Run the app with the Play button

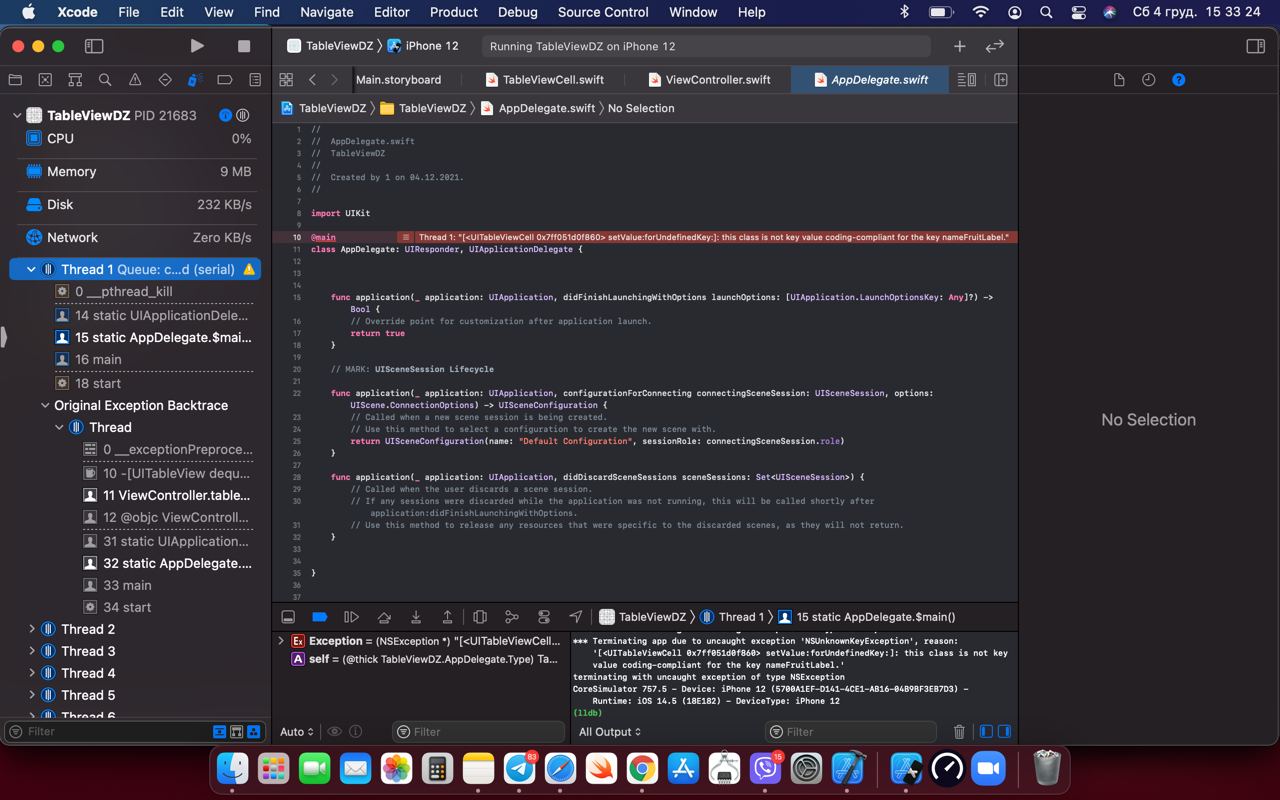197,46
